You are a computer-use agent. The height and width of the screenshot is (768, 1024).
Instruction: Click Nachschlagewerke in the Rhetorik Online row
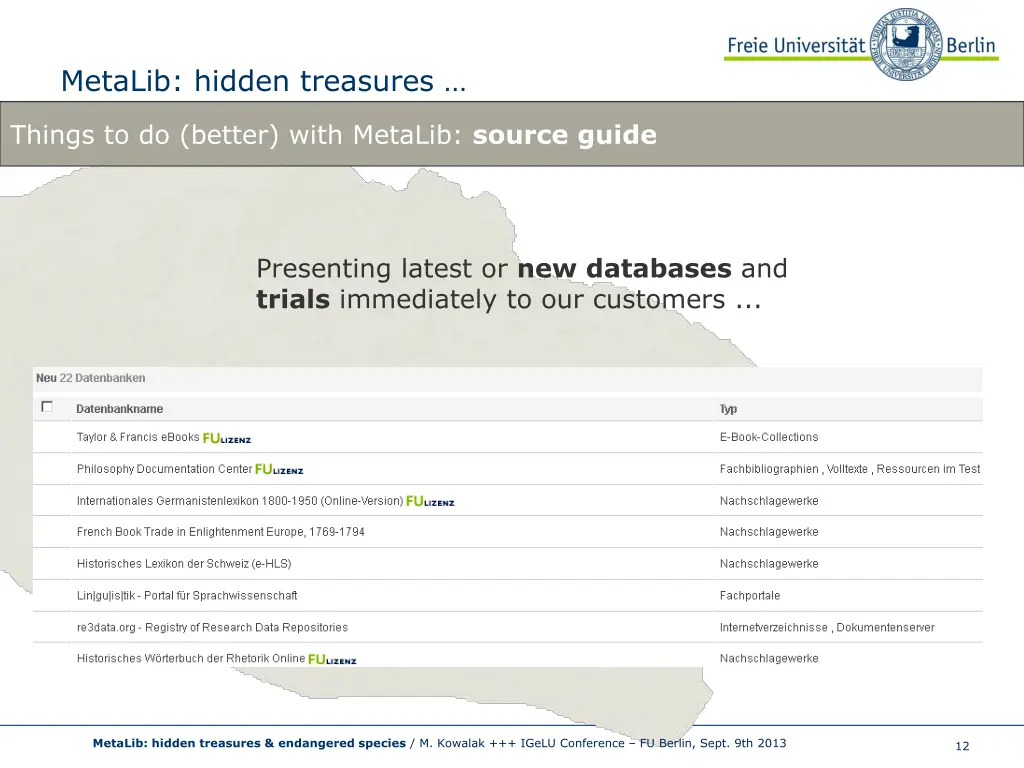(x=769, y=658)
